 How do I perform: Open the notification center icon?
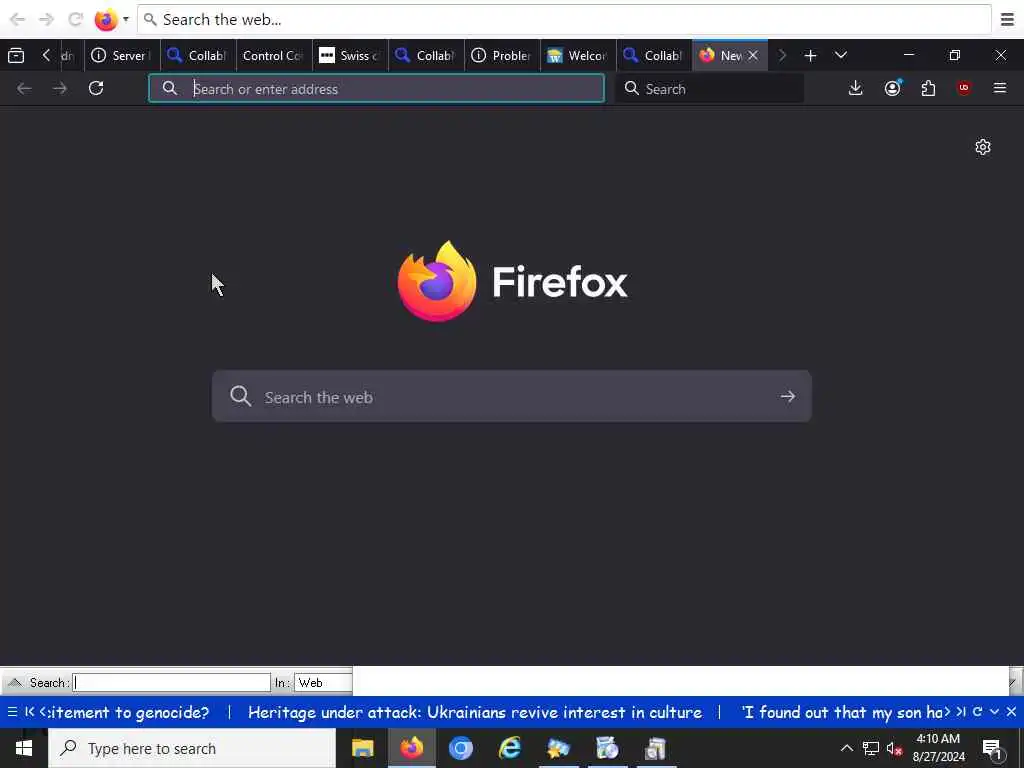(993, 749)
